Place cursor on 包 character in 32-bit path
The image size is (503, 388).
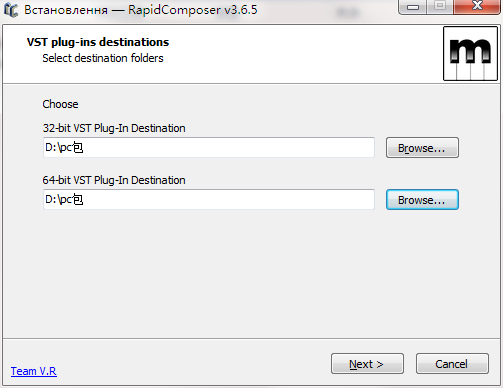point(78,147)
